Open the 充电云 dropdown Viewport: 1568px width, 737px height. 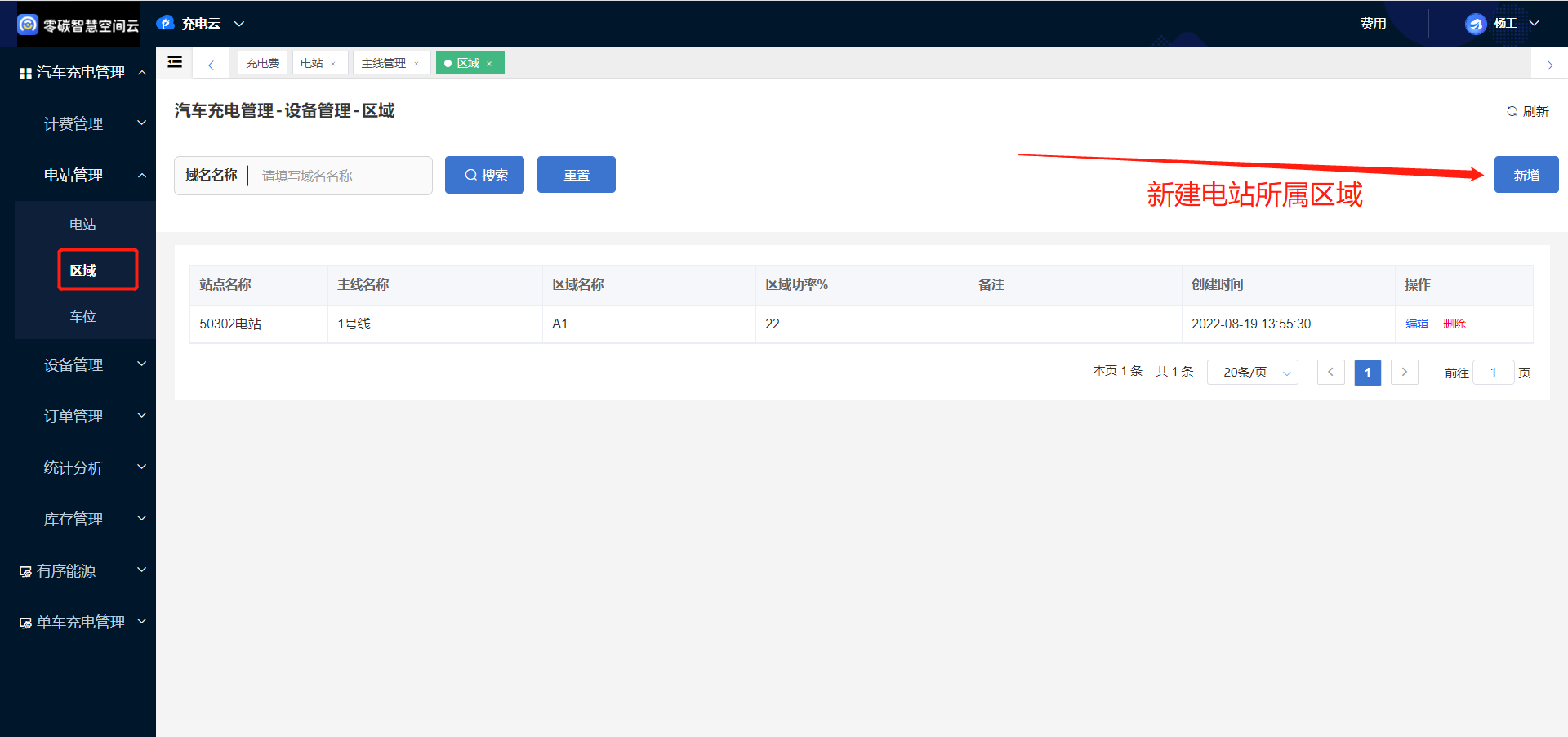coord(239,24)
